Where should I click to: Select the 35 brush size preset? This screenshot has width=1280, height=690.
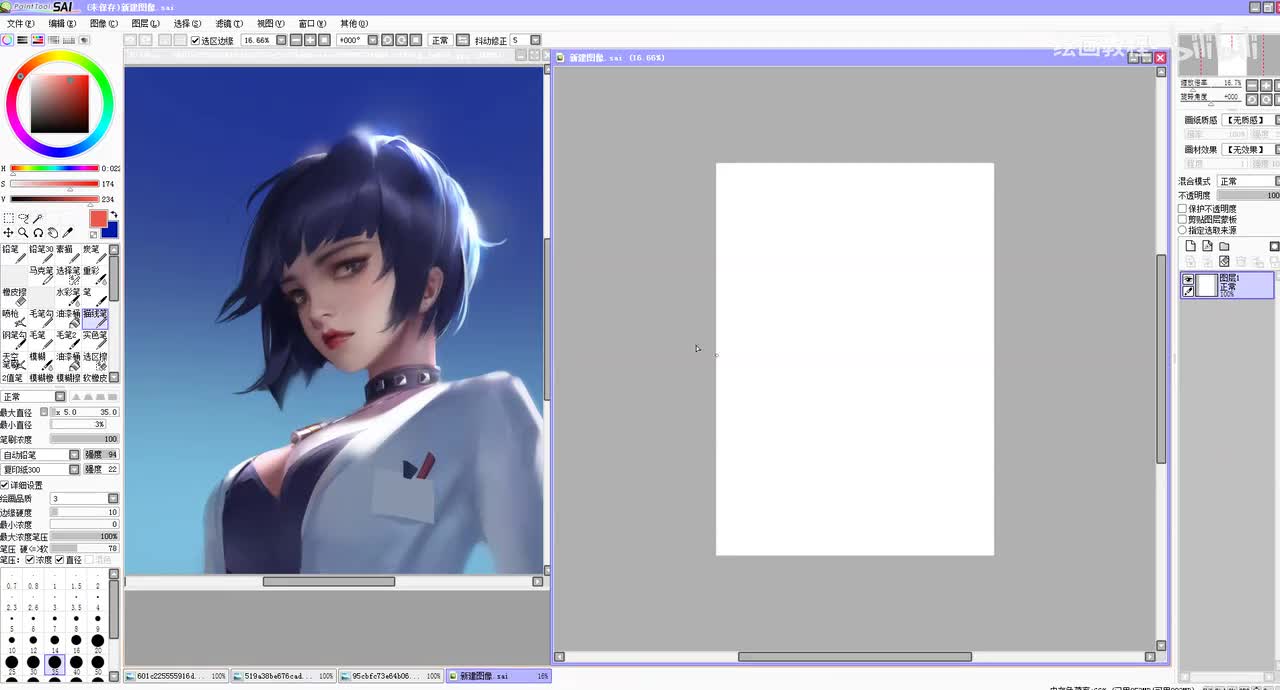click(x=55, y=664)
